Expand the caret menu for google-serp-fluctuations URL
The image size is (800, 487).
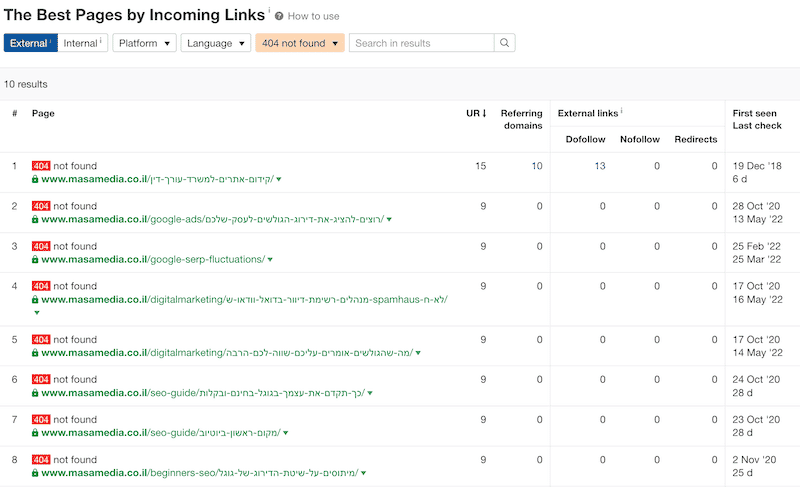270,260
